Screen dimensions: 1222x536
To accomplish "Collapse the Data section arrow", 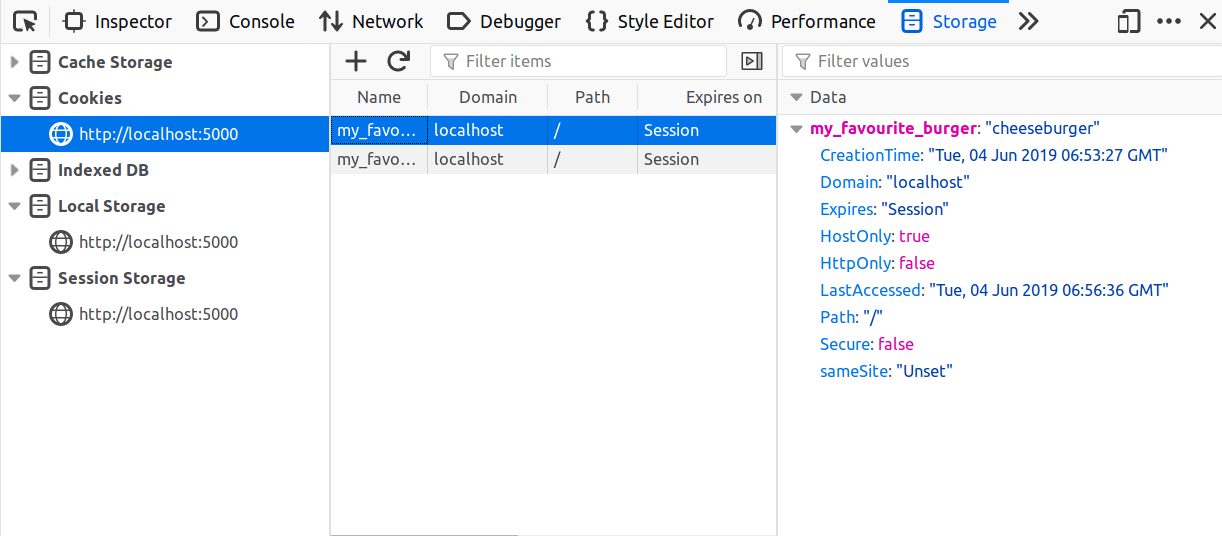I will click(796, 97).
